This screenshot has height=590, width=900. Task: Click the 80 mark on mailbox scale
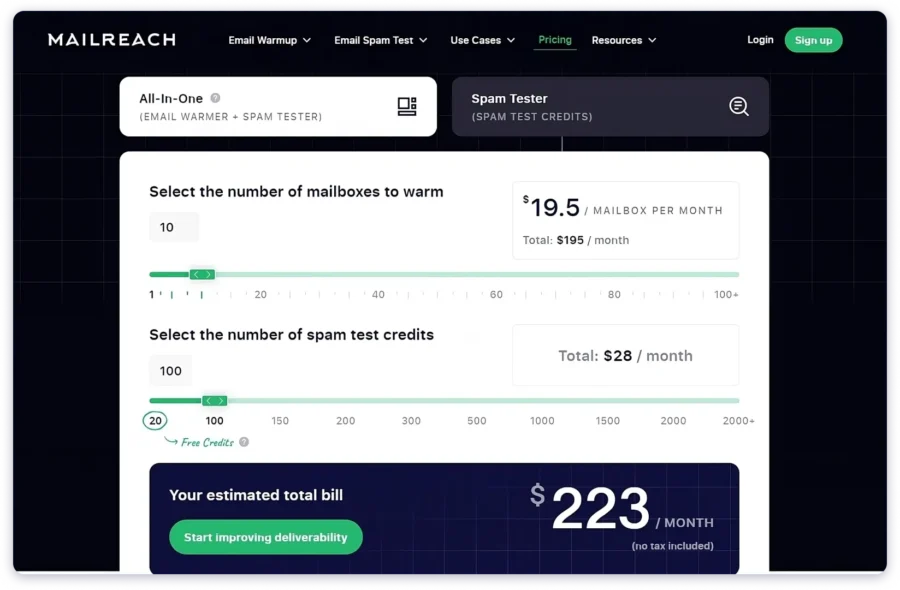point(614,294)
